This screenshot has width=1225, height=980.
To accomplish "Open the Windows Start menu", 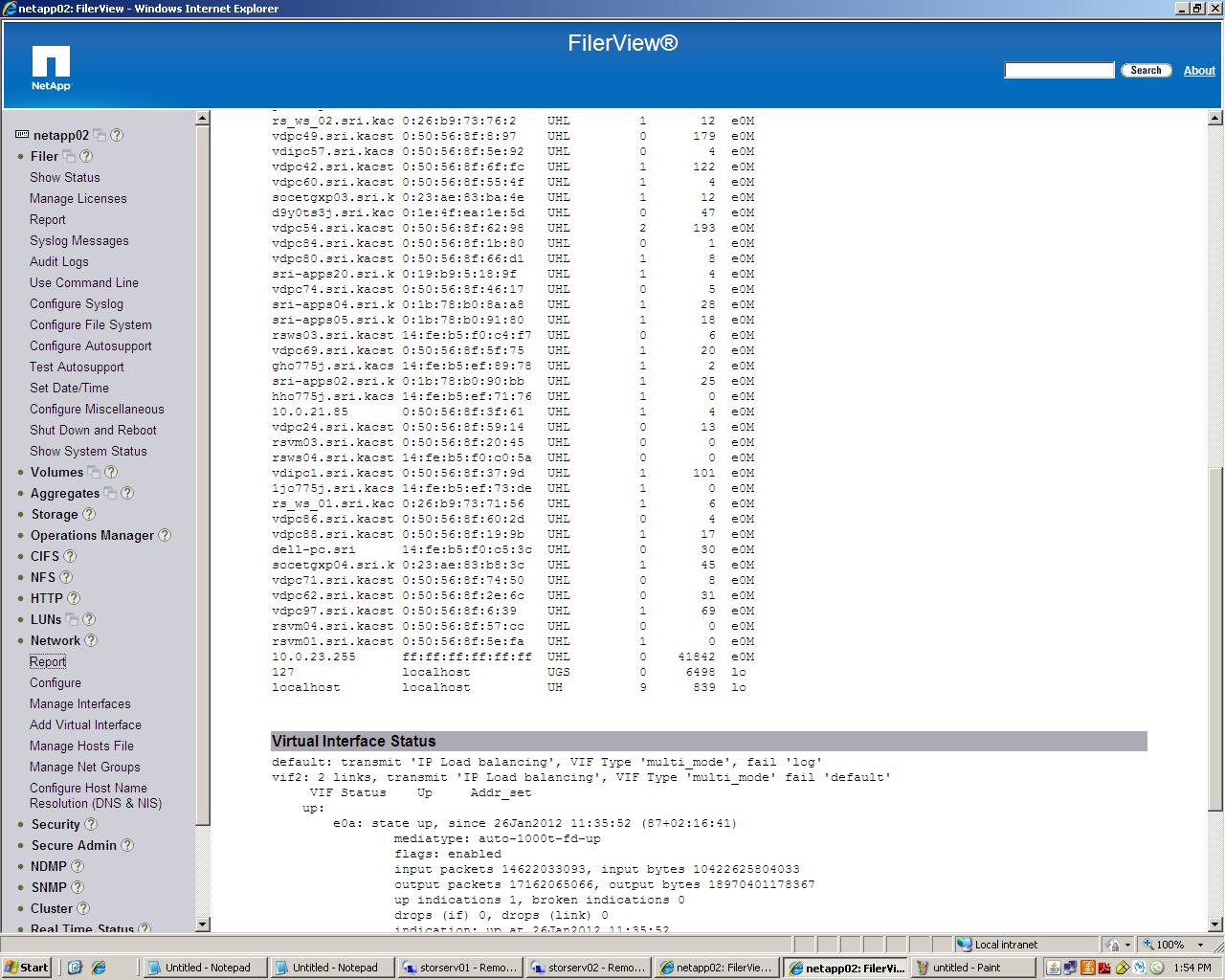I will [x=27, y=968].
